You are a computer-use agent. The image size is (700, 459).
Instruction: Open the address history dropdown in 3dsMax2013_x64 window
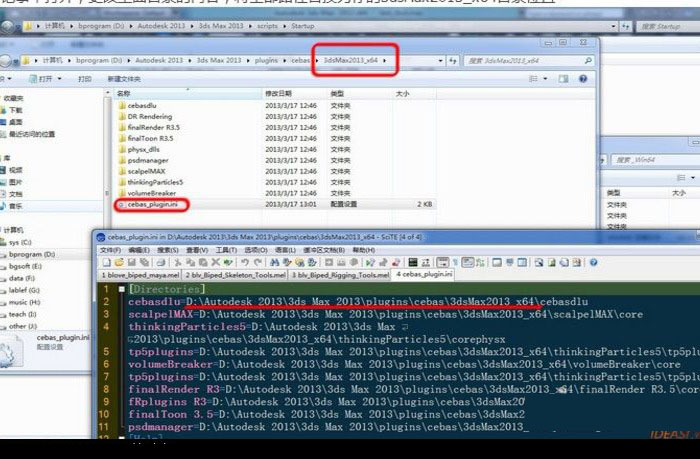click(x=441, y=60)
